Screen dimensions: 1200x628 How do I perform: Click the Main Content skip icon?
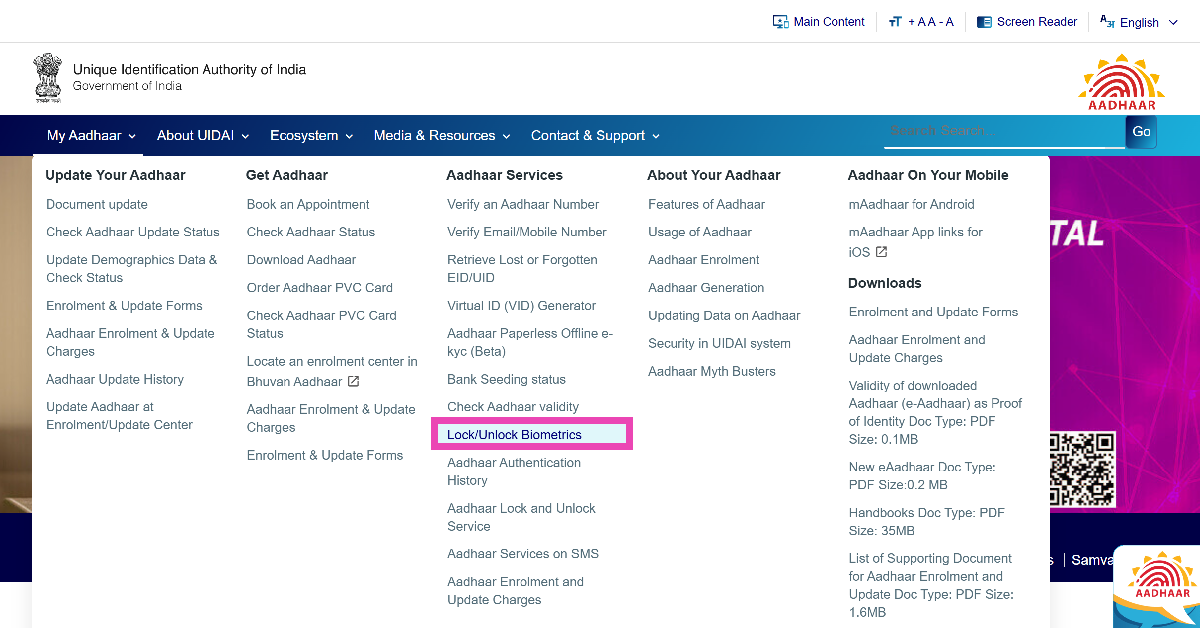[781, 22]
